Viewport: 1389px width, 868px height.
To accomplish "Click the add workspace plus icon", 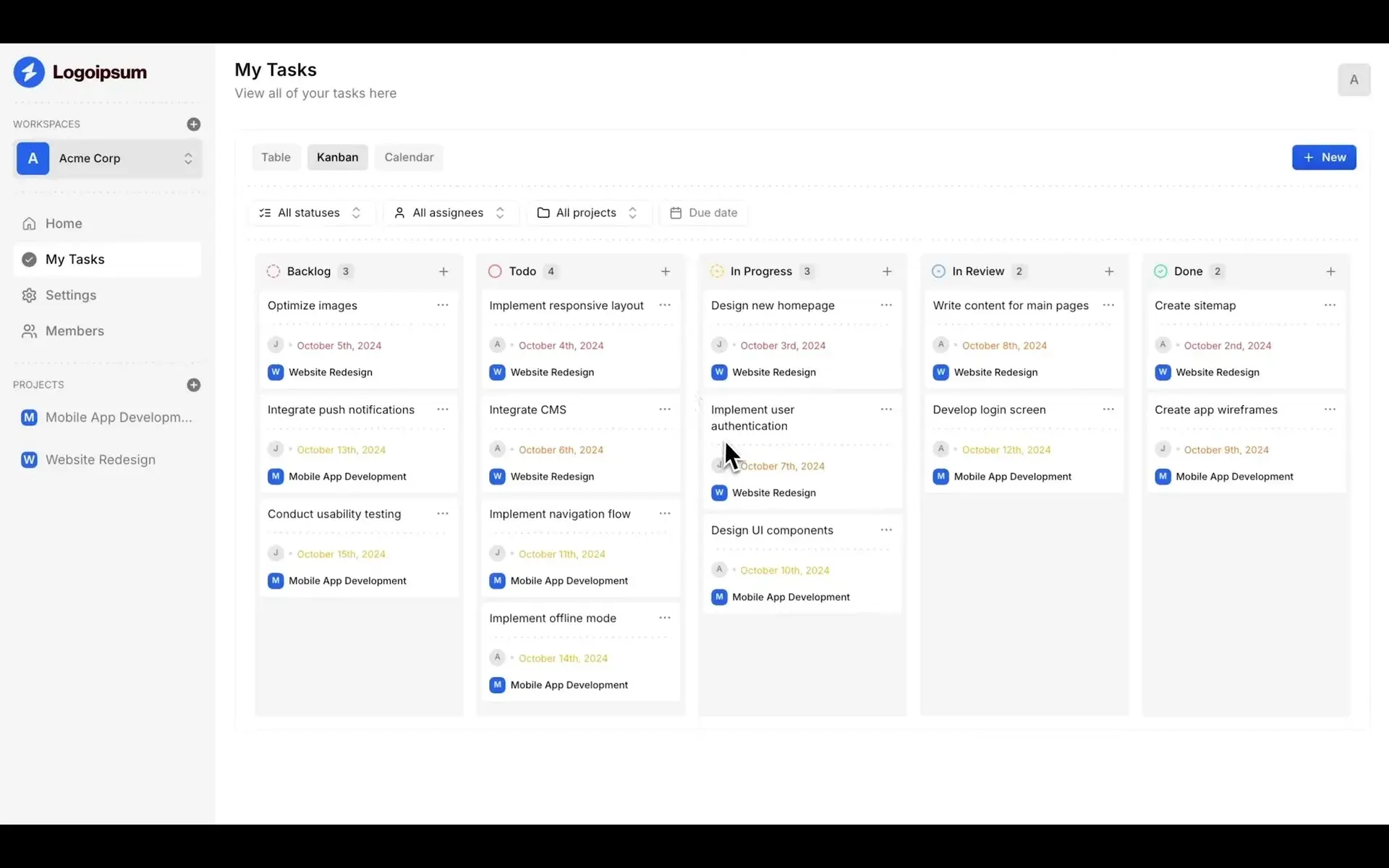I will click(x=193, y=124).
